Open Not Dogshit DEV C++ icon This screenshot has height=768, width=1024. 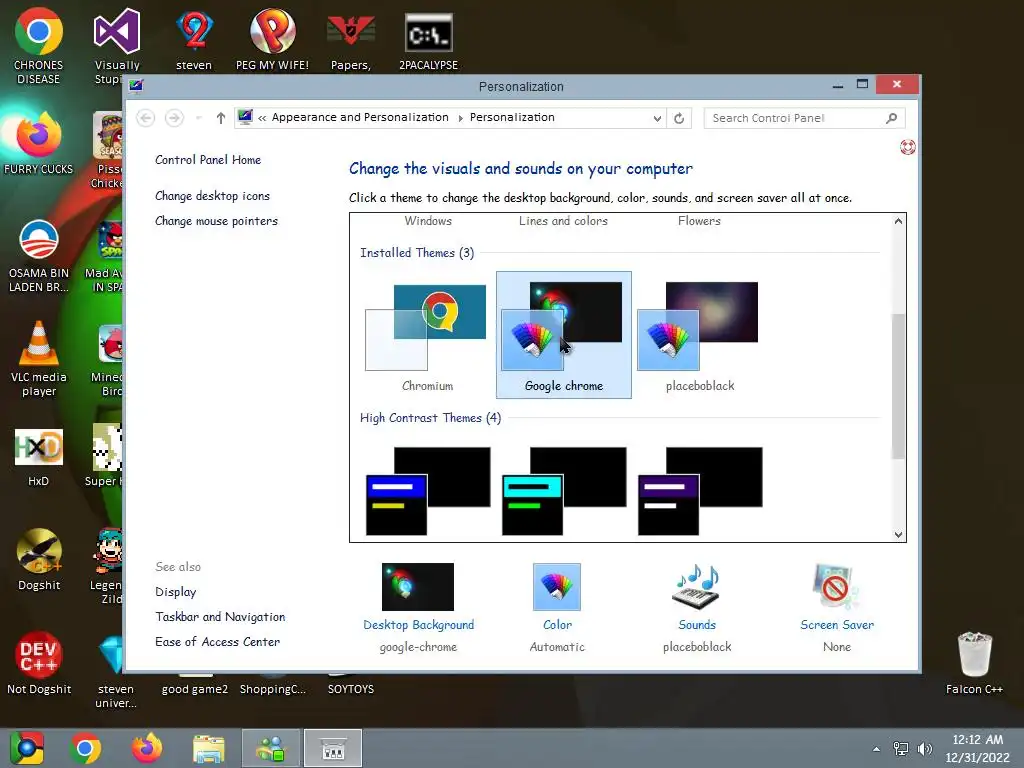click(39, 662)
